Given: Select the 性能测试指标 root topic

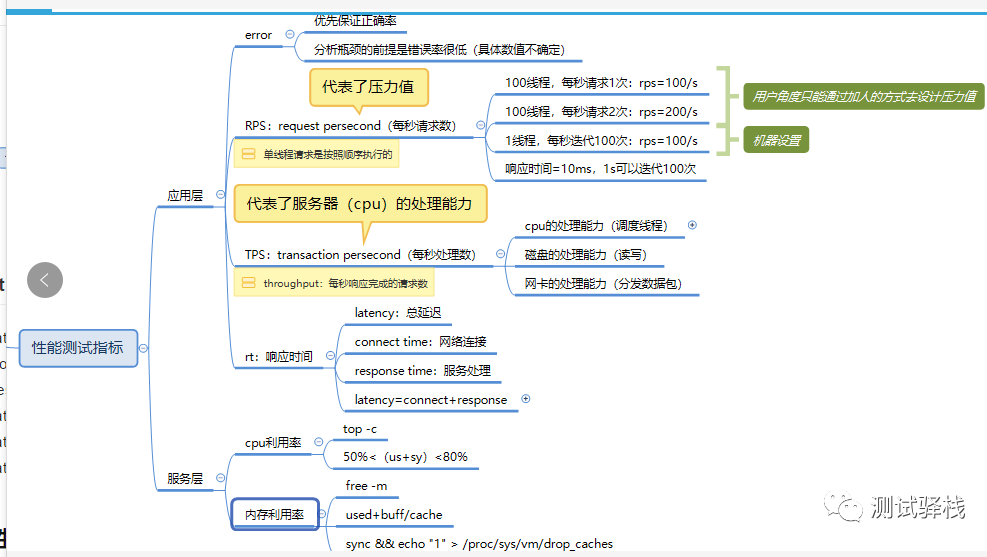Looking at the screenshot, I should (x=78, y=348).
